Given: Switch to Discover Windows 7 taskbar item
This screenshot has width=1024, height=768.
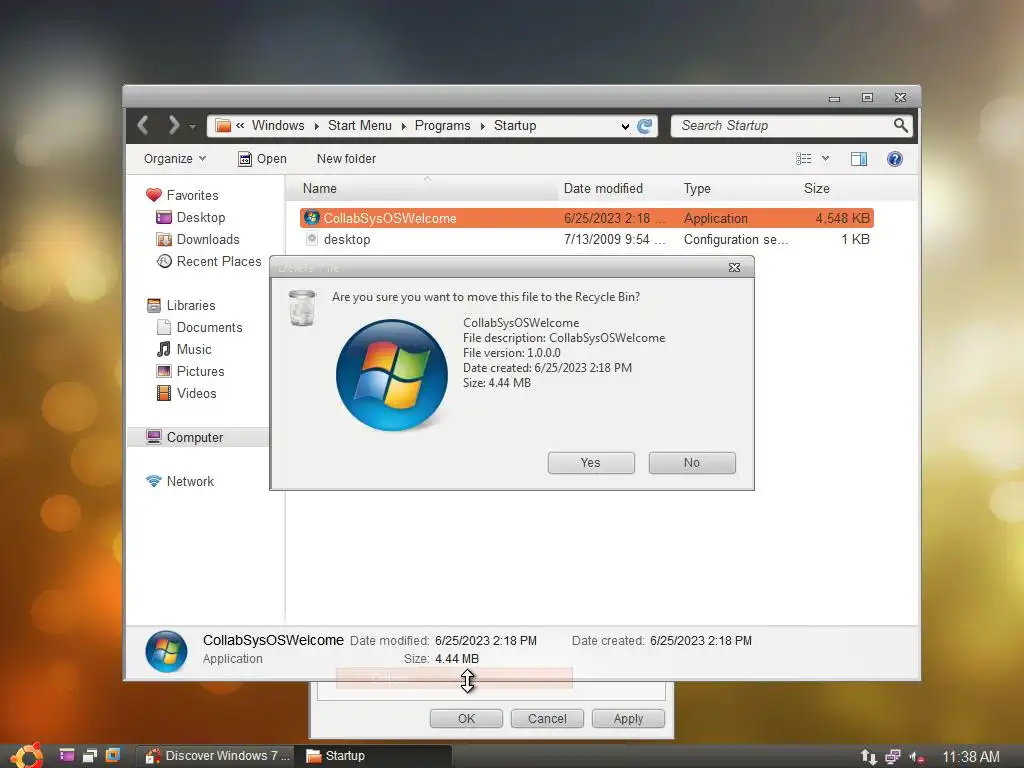Looking at the screenshot, I should 216,756.
